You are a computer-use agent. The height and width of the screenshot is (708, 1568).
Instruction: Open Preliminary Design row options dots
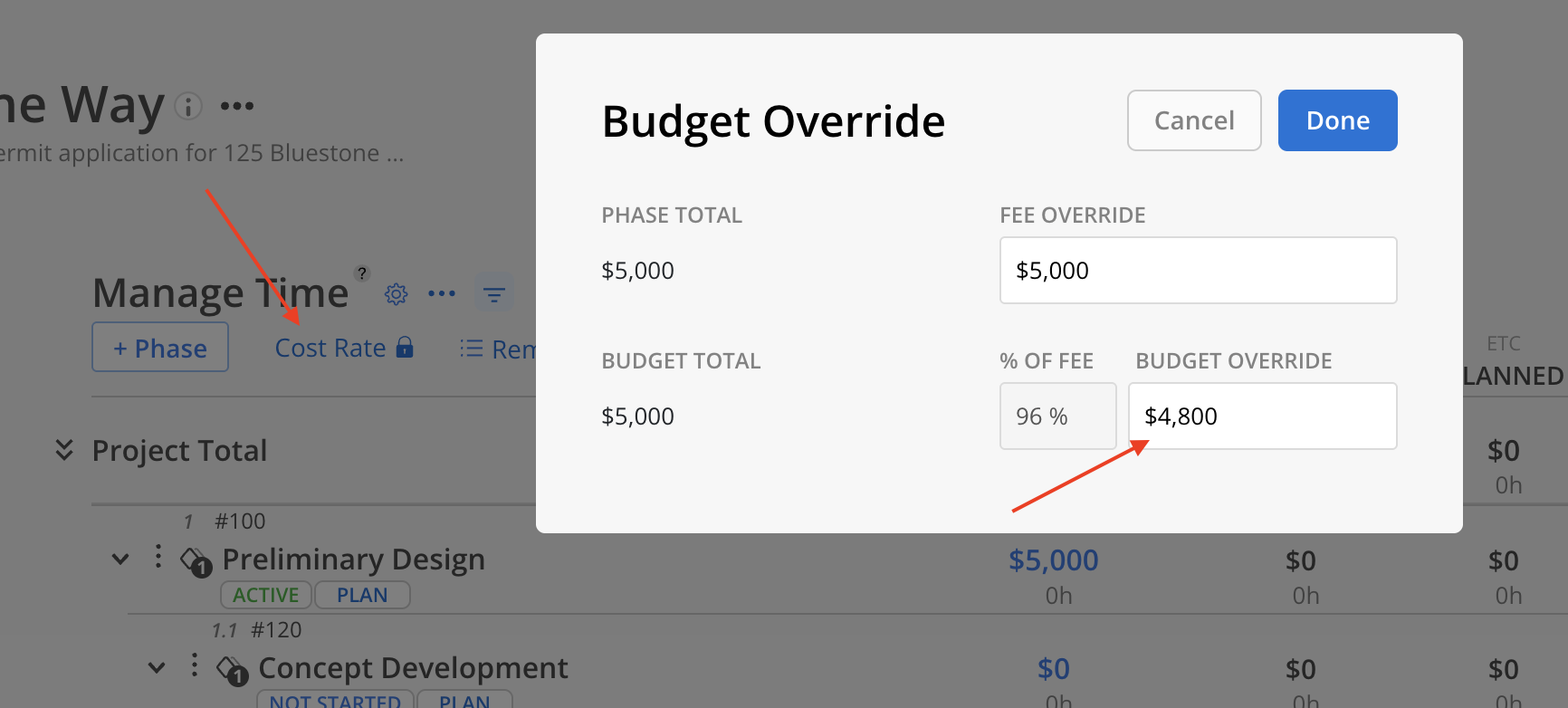[x=158, y=556]
